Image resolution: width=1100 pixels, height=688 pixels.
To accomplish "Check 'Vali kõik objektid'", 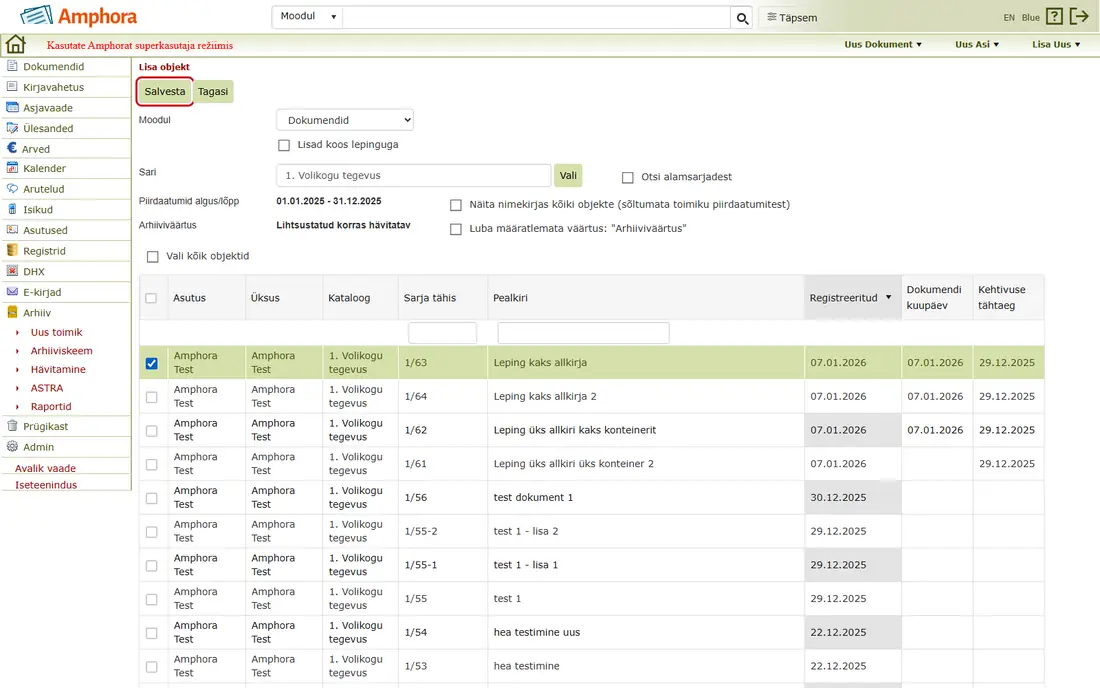I will point(153,257).
